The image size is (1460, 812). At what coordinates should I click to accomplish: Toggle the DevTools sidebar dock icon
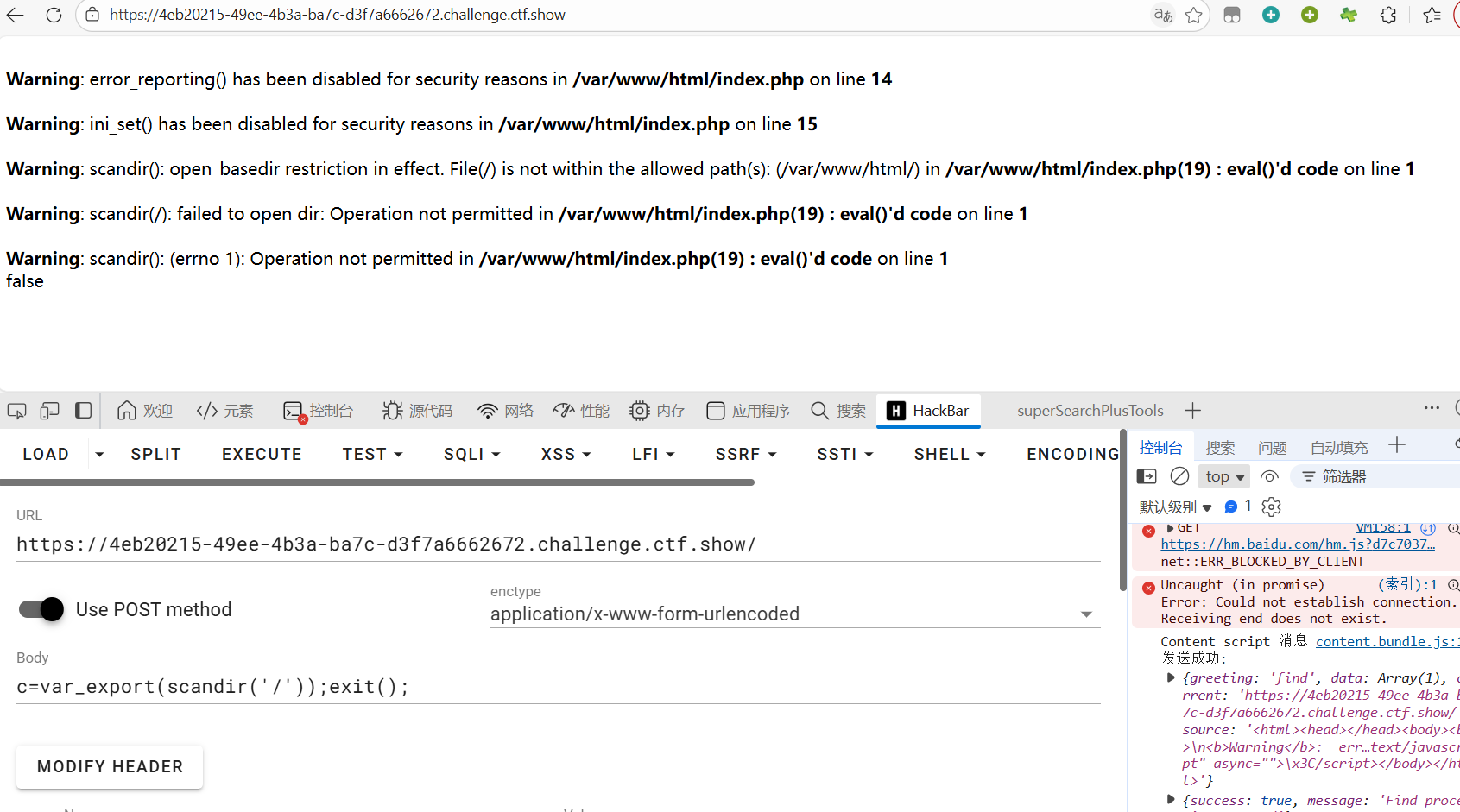coord(83,411)
